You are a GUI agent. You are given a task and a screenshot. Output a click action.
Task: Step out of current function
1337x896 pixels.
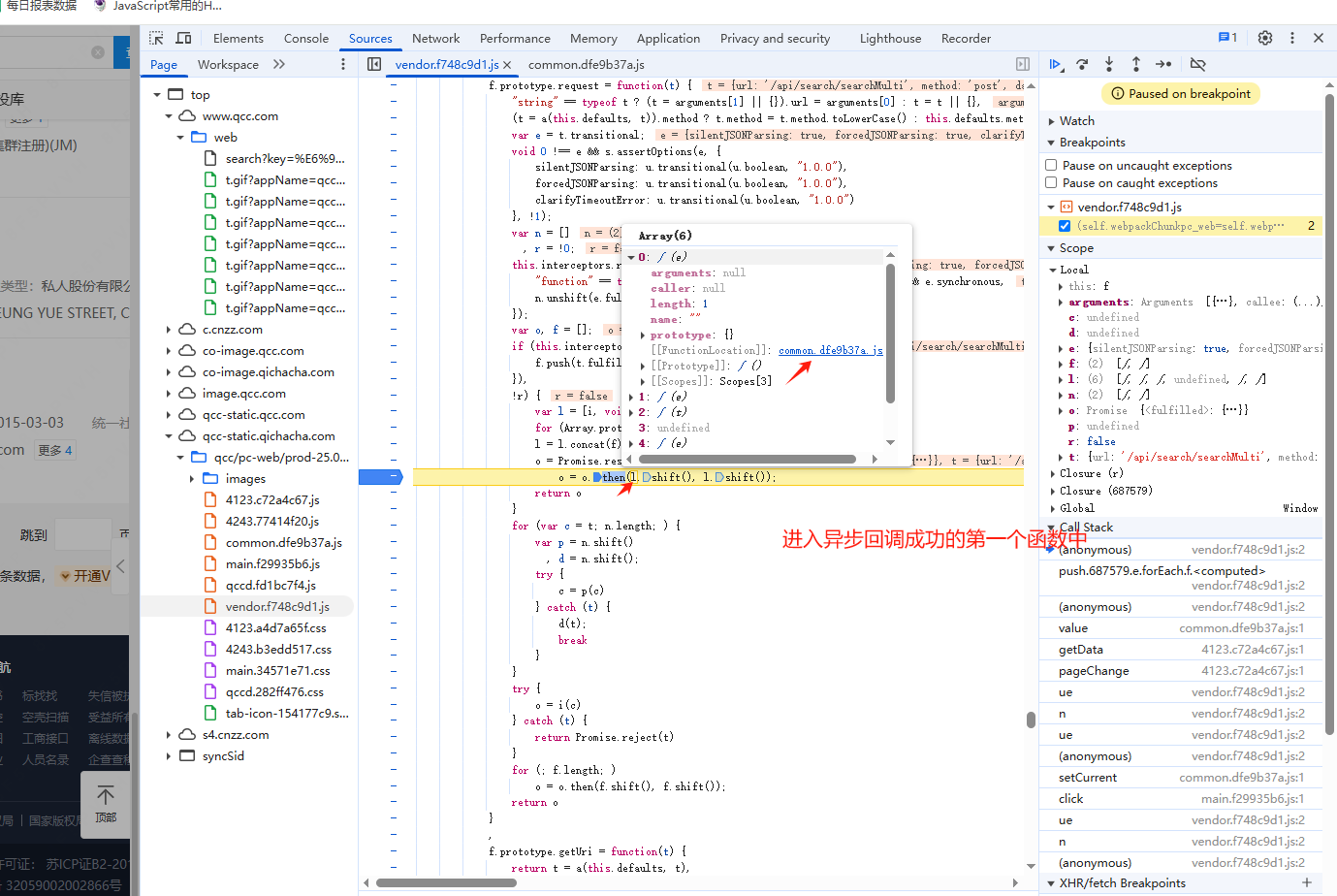tap(1136, 64)
